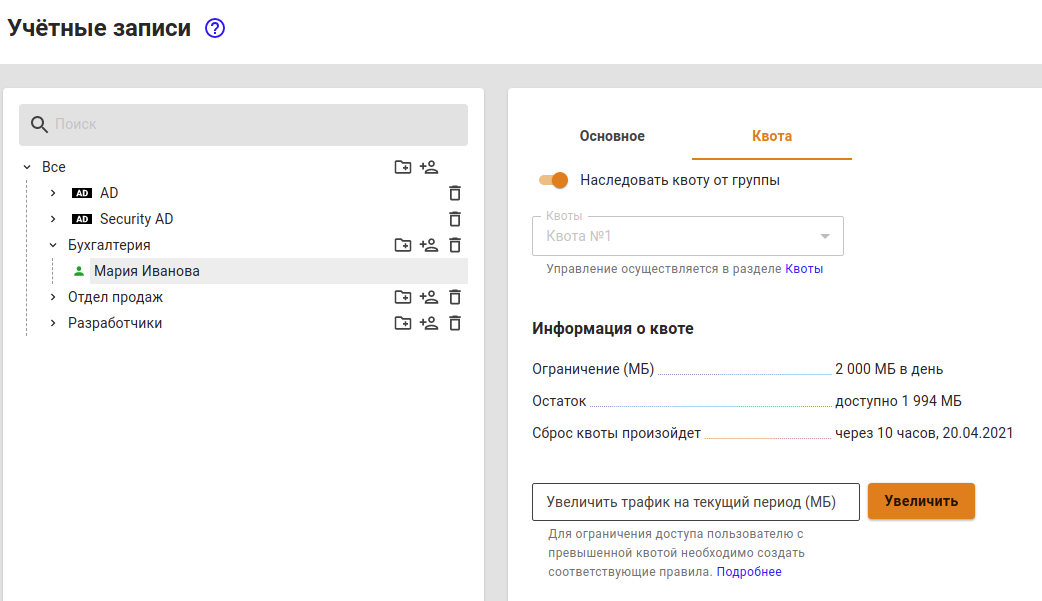Add a subgroup to Бухгалтерия
Image resolution: width=1042 pixels, height=601 pixels.
403,245
